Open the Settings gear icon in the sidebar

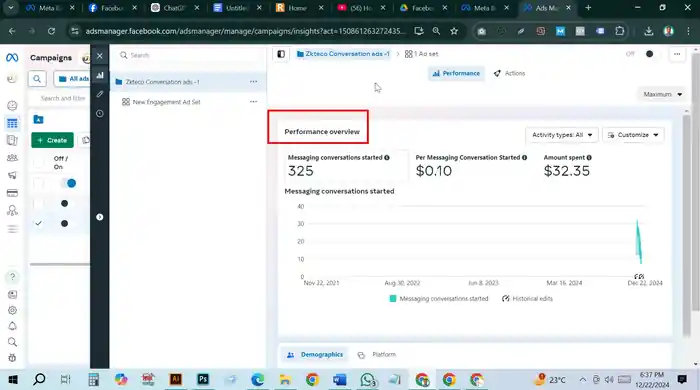(x=12, y=310)
